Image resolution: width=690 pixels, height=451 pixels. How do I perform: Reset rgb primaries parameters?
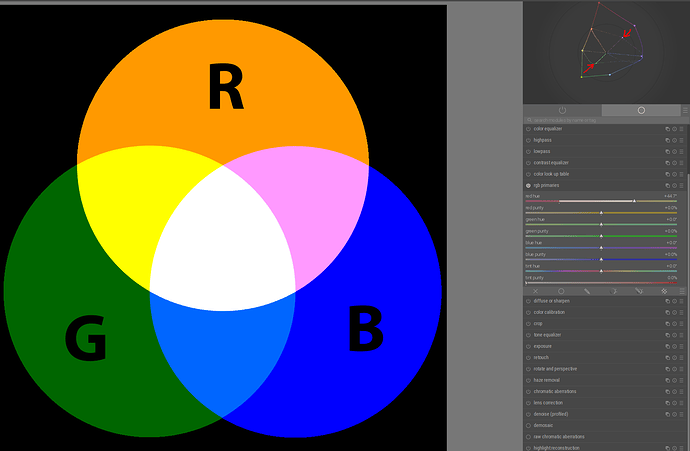[676, 186]
